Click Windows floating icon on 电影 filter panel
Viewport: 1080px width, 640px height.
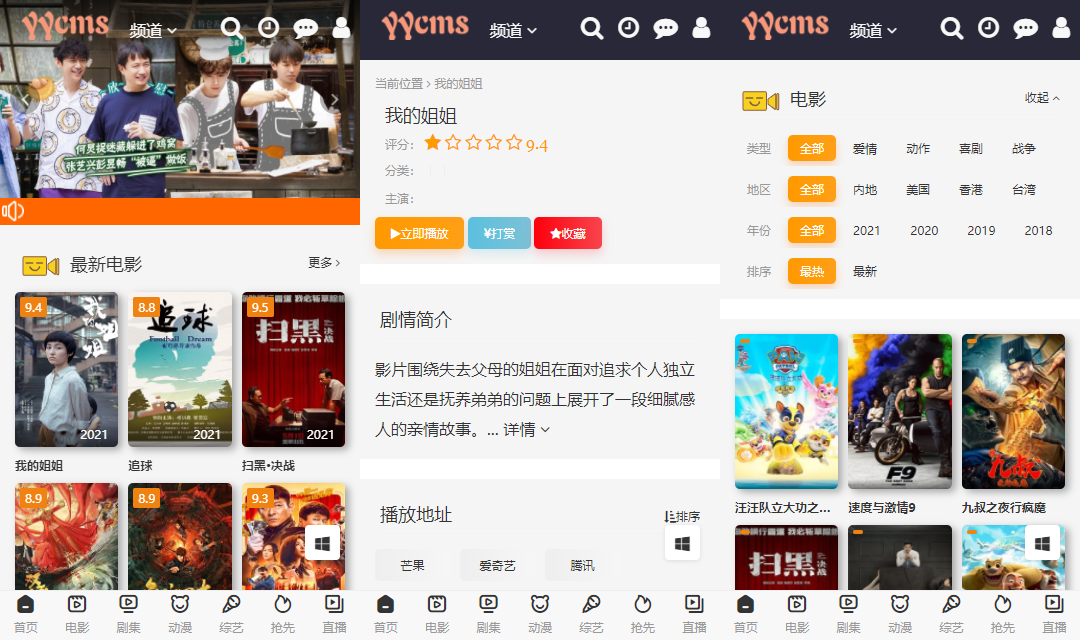1042,544
